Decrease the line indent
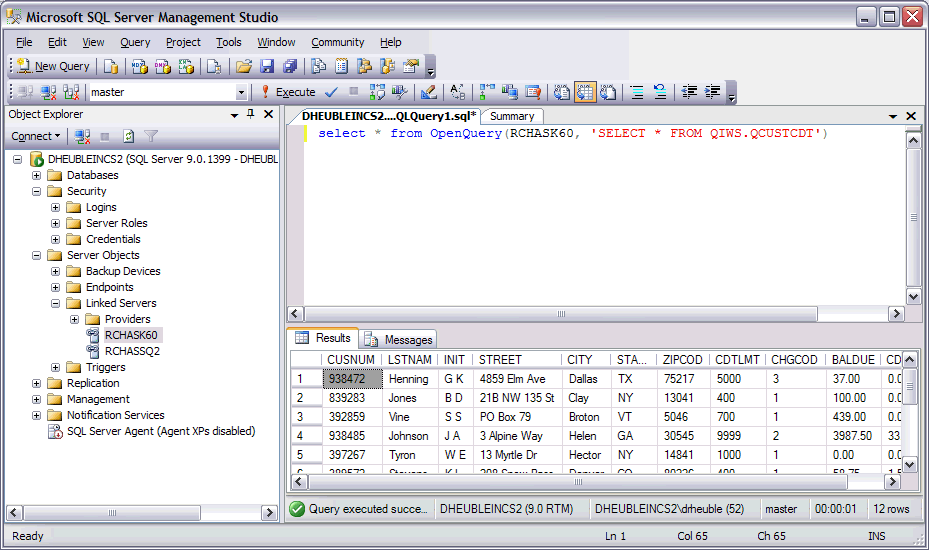Image resolution: width=929 pixels, height=550 pixels. (x=689, y=92)
